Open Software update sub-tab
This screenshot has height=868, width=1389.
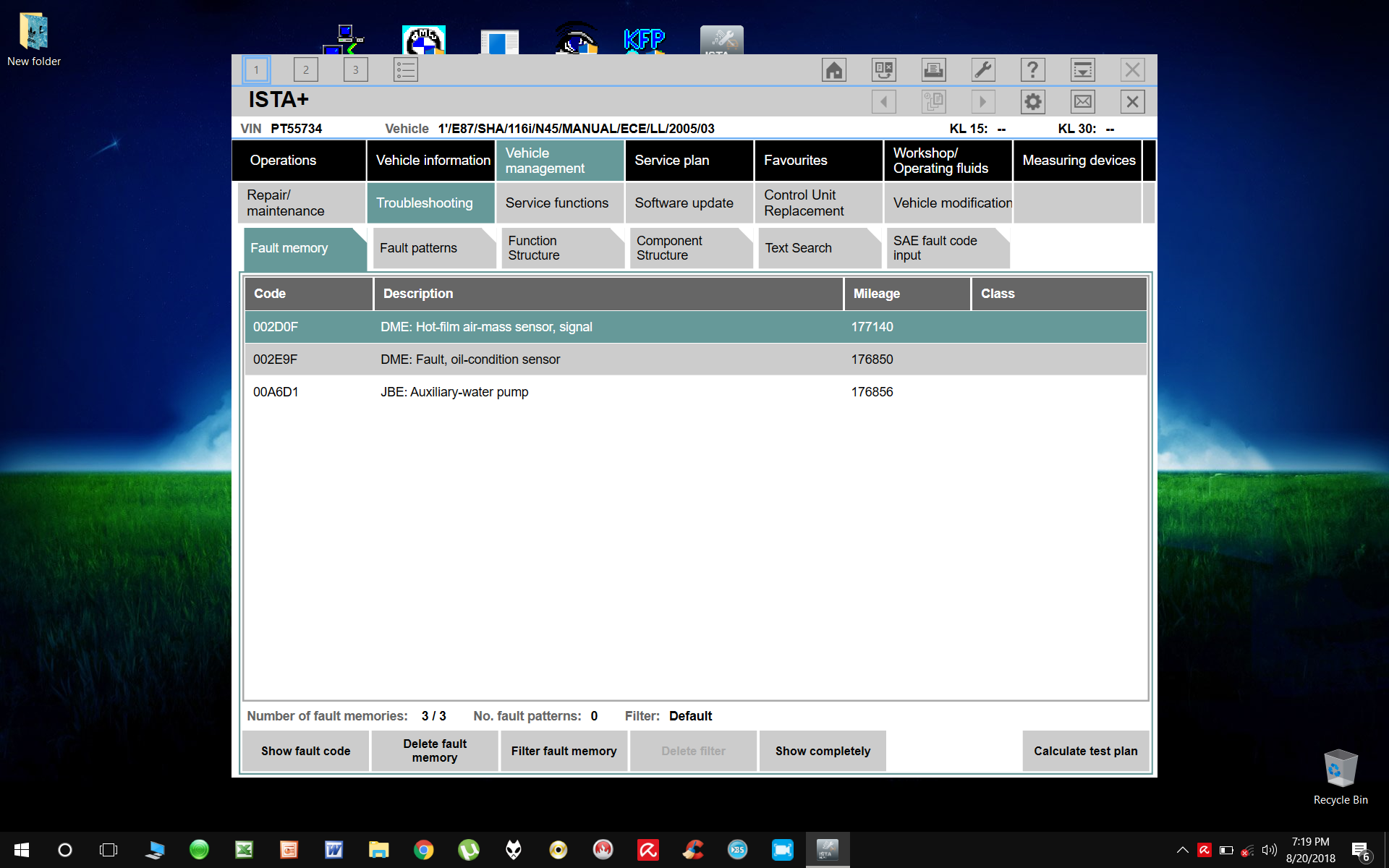click(x=689, y=203)
